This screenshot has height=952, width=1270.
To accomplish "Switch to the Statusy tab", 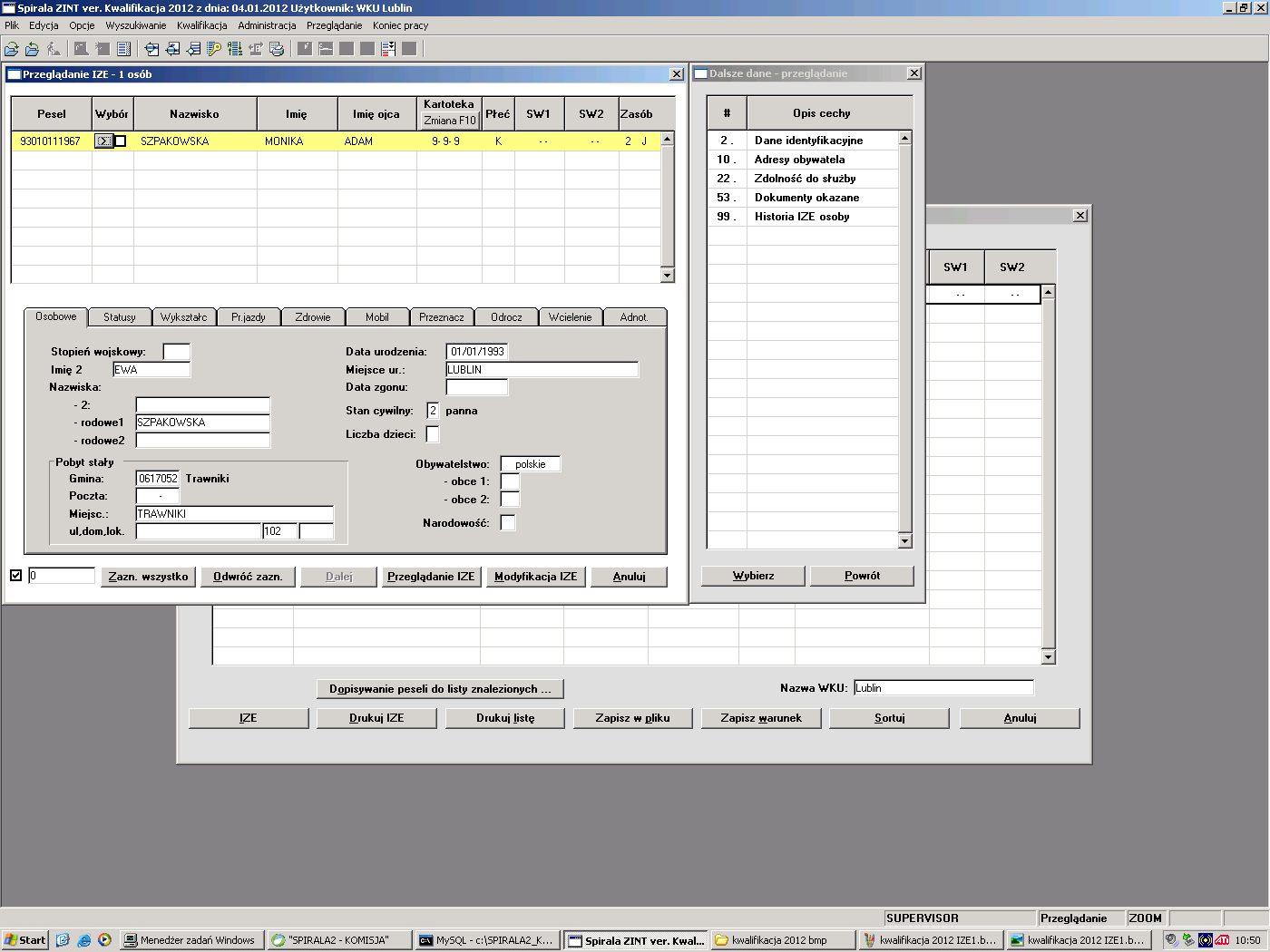I will click(120, 317).
